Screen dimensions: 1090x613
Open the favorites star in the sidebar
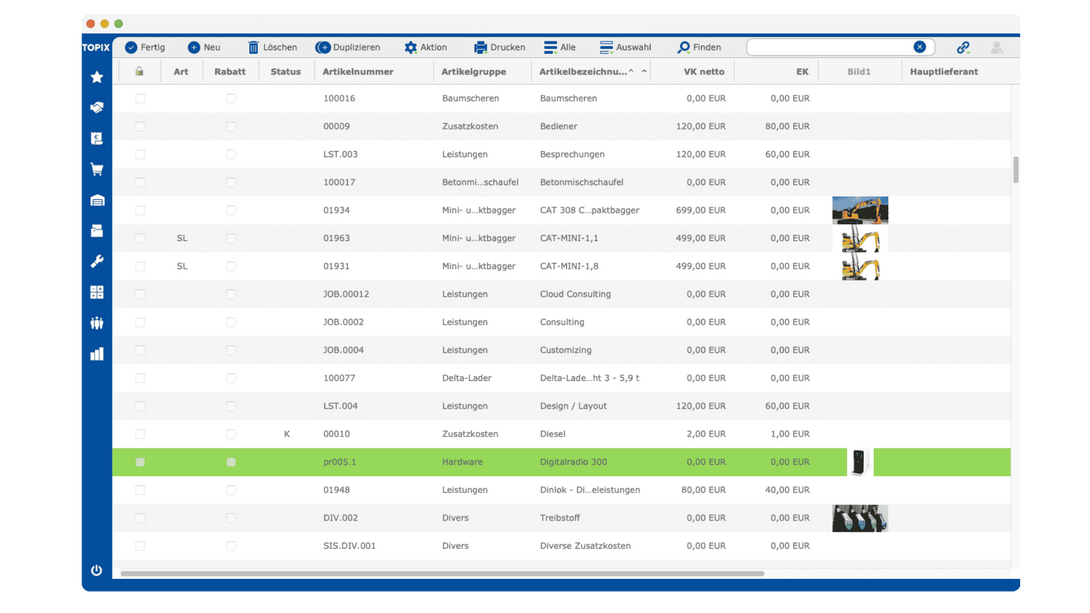click(x=97, y=77)
